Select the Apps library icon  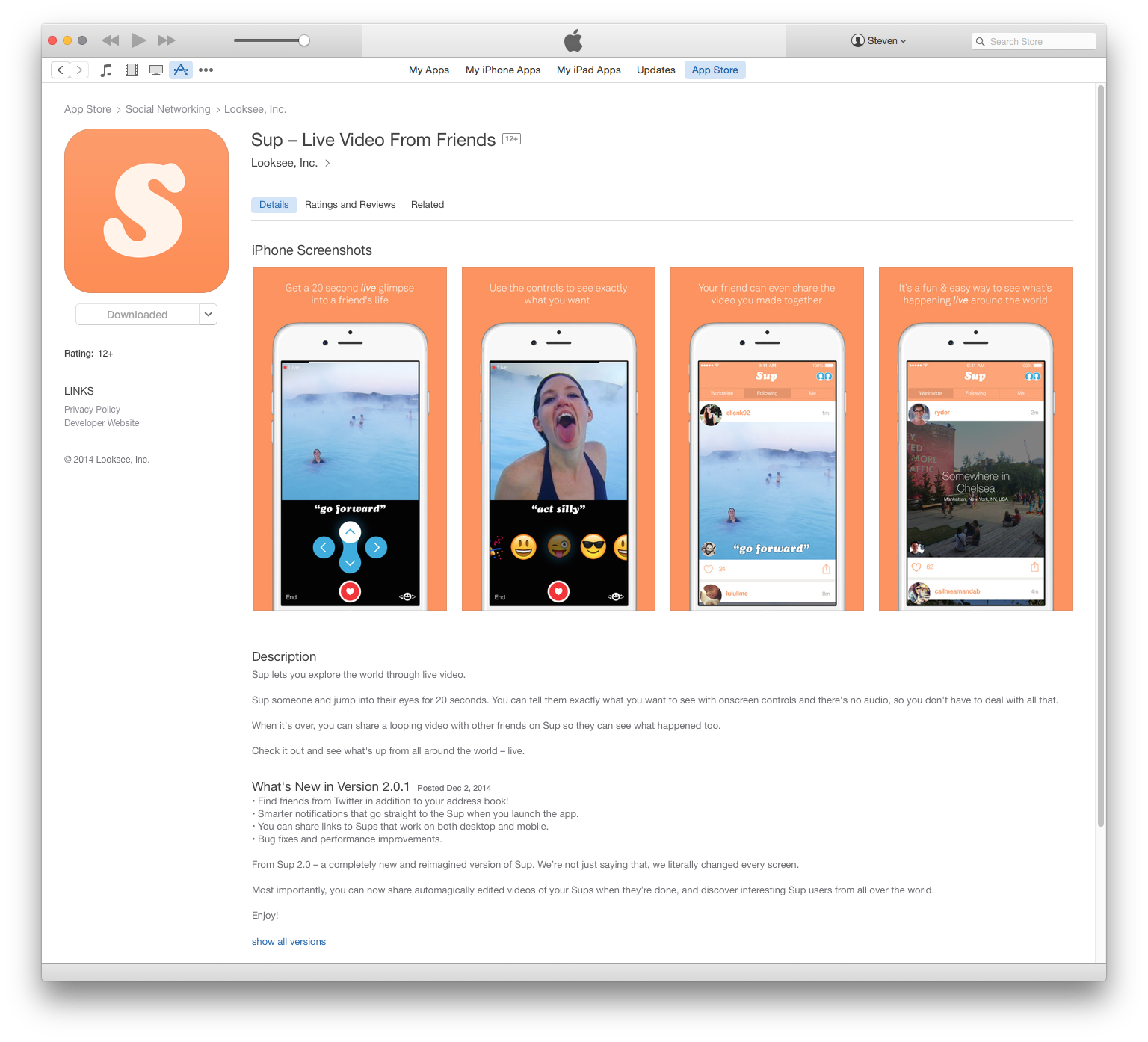click(x=181, y=70)
